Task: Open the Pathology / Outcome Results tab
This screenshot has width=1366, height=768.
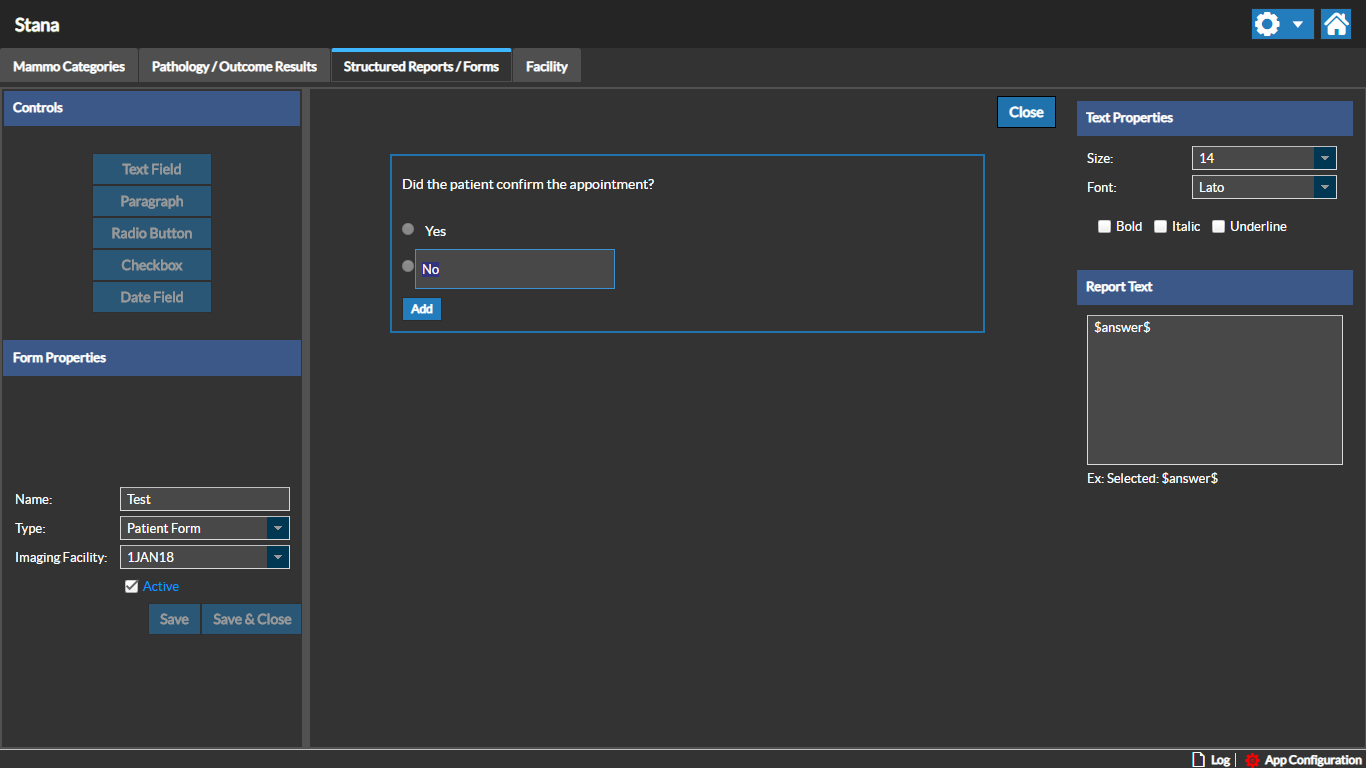Action: (234, 67)
